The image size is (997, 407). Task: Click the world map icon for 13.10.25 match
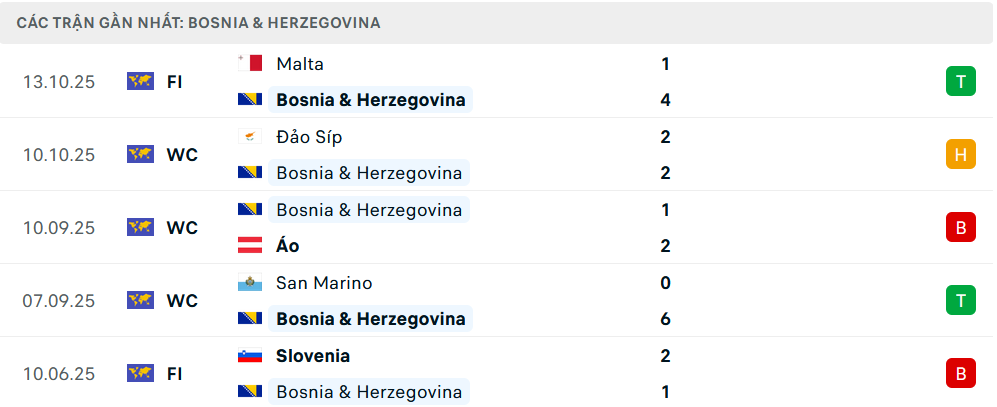click(x=140, y=82)
